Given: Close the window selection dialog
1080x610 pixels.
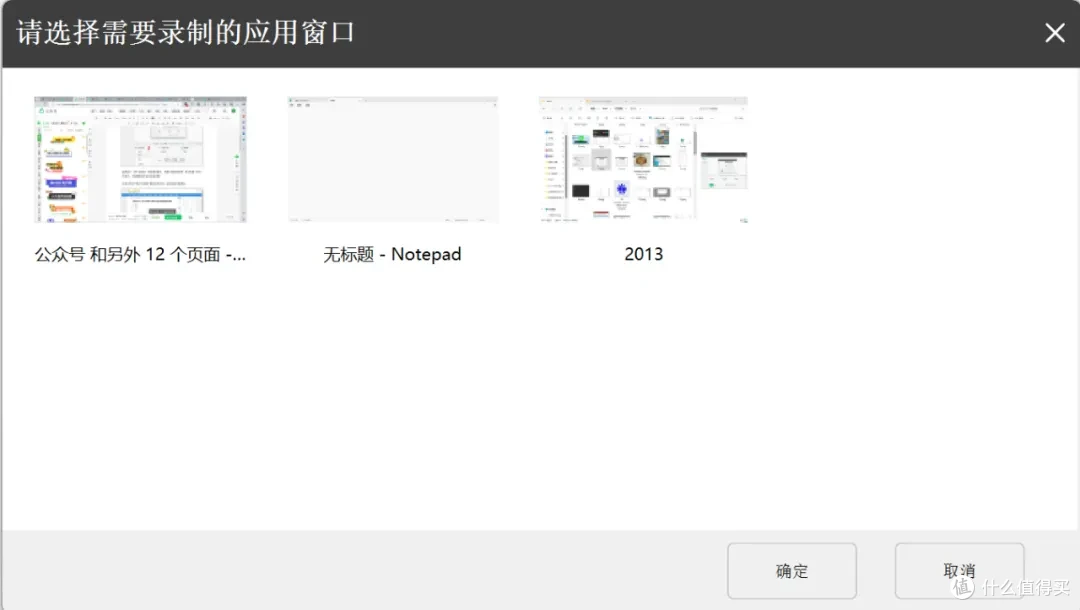Looking at the screenshot, I should (x=1055, y=32).
